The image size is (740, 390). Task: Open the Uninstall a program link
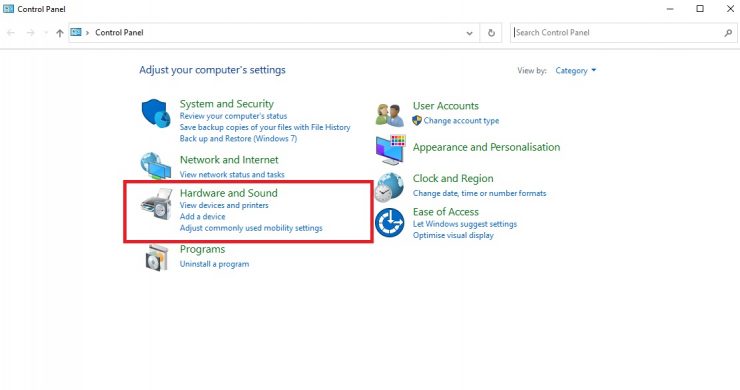click(214, 264)
